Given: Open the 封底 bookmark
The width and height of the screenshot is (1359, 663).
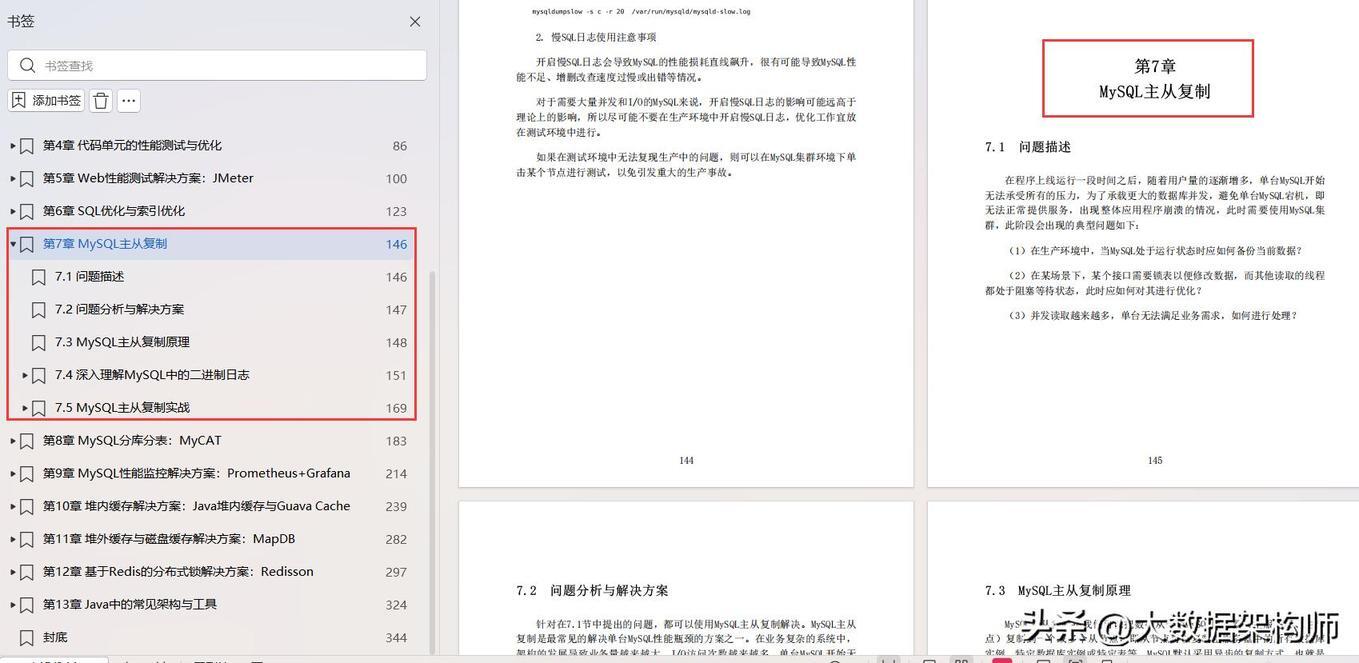Looking at the screenshot, I should click(x=55, y=638).
